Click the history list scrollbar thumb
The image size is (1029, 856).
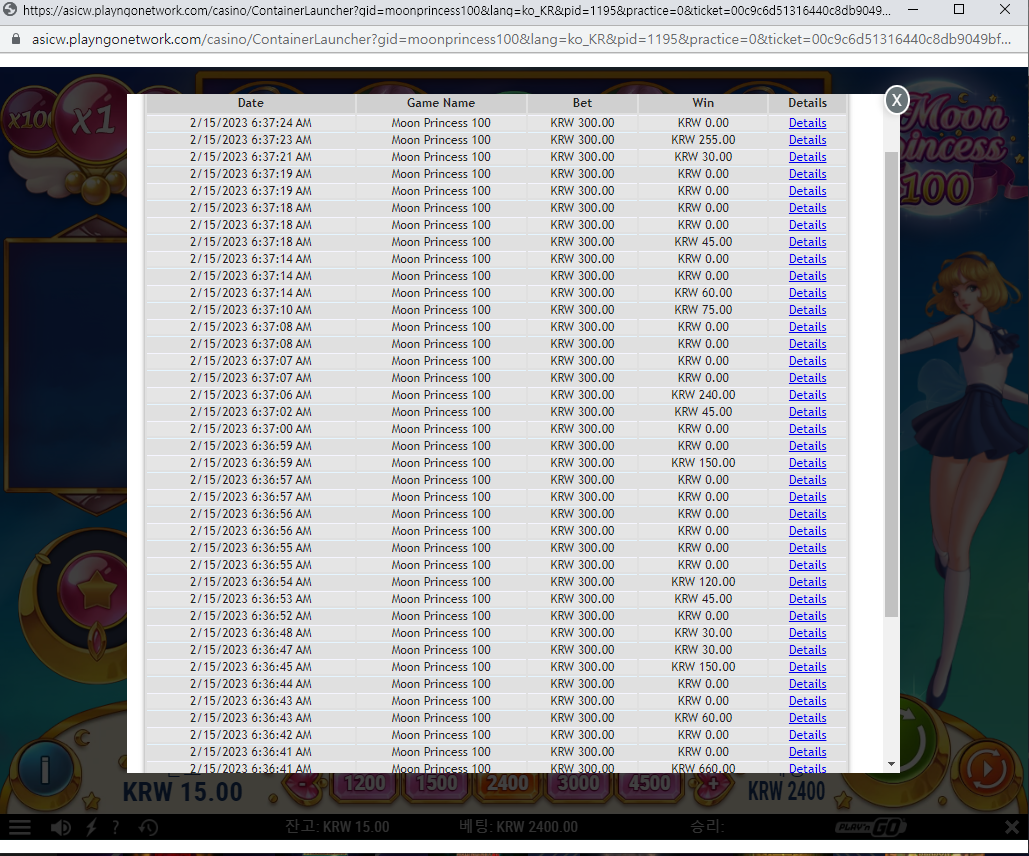pyautogui.click(x=891, y=384)
